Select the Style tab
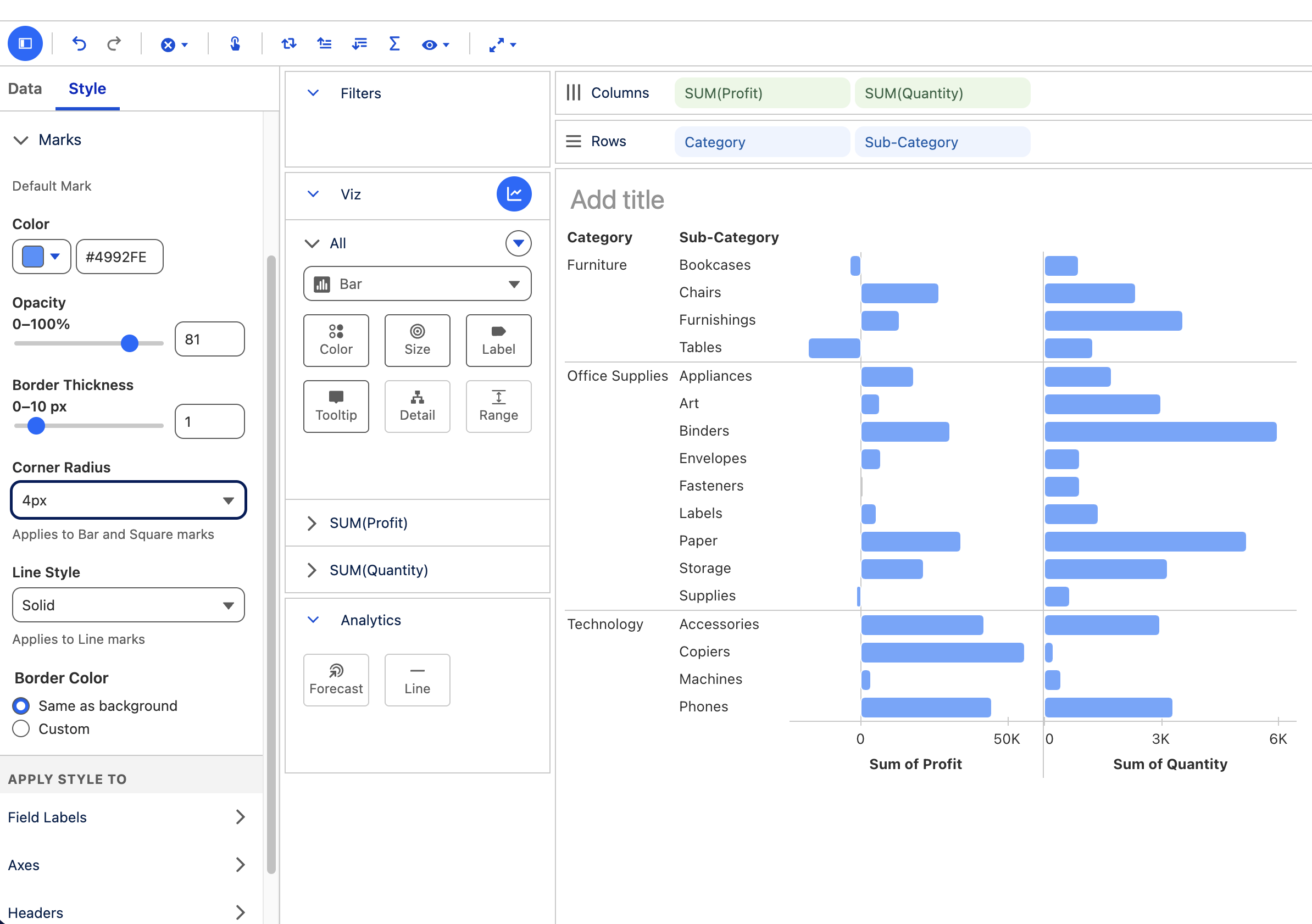 pyautogui.click(x=87, y=88)
